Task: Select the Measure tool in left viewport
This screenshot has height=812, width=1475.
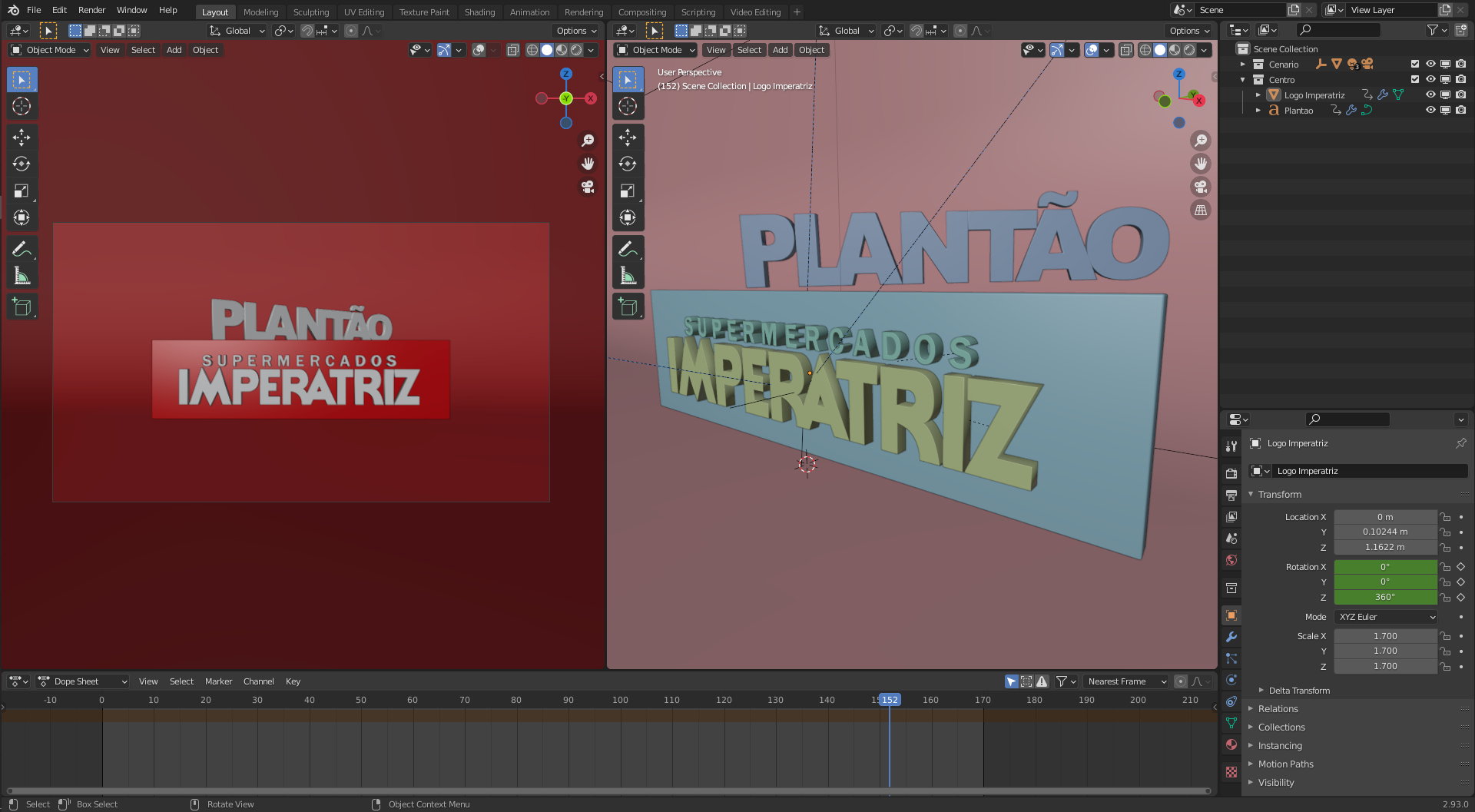Action: coord(22,275)
